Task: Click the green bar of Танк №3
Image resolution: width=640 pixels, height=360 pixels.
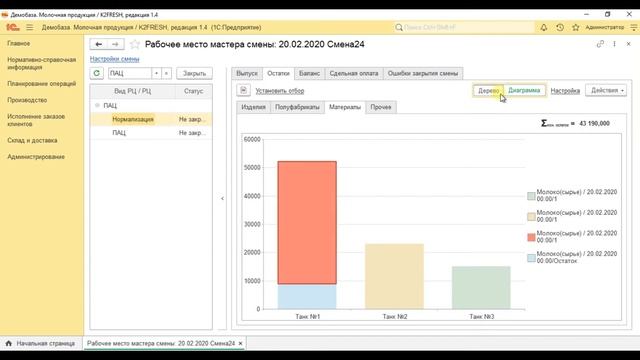Action: (x=481, y=288)
